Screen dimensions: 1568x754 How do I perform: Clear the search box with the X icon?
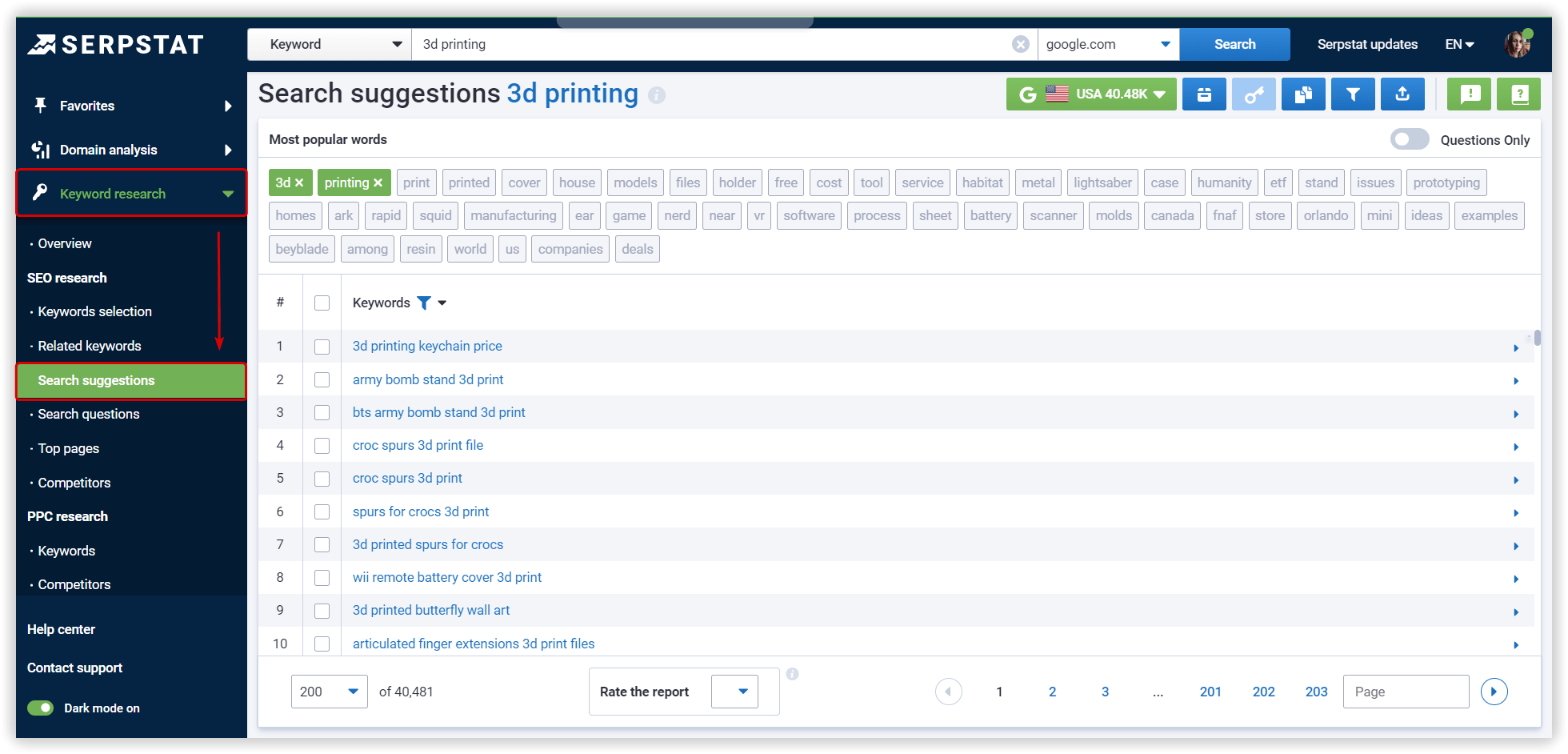click(1021, 44)
